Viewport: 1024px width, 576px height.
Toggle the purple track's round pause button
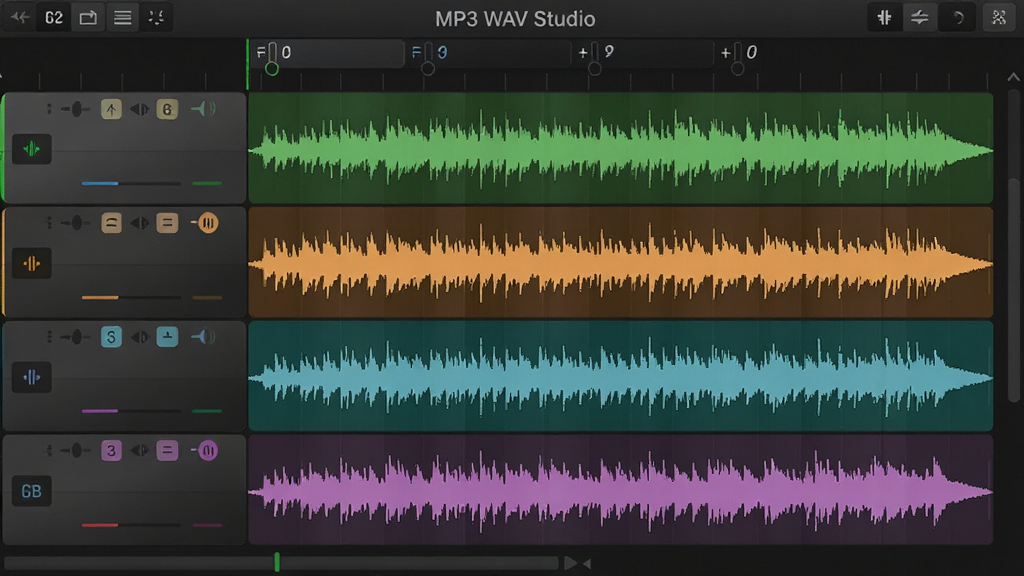(x=208, y=451)
